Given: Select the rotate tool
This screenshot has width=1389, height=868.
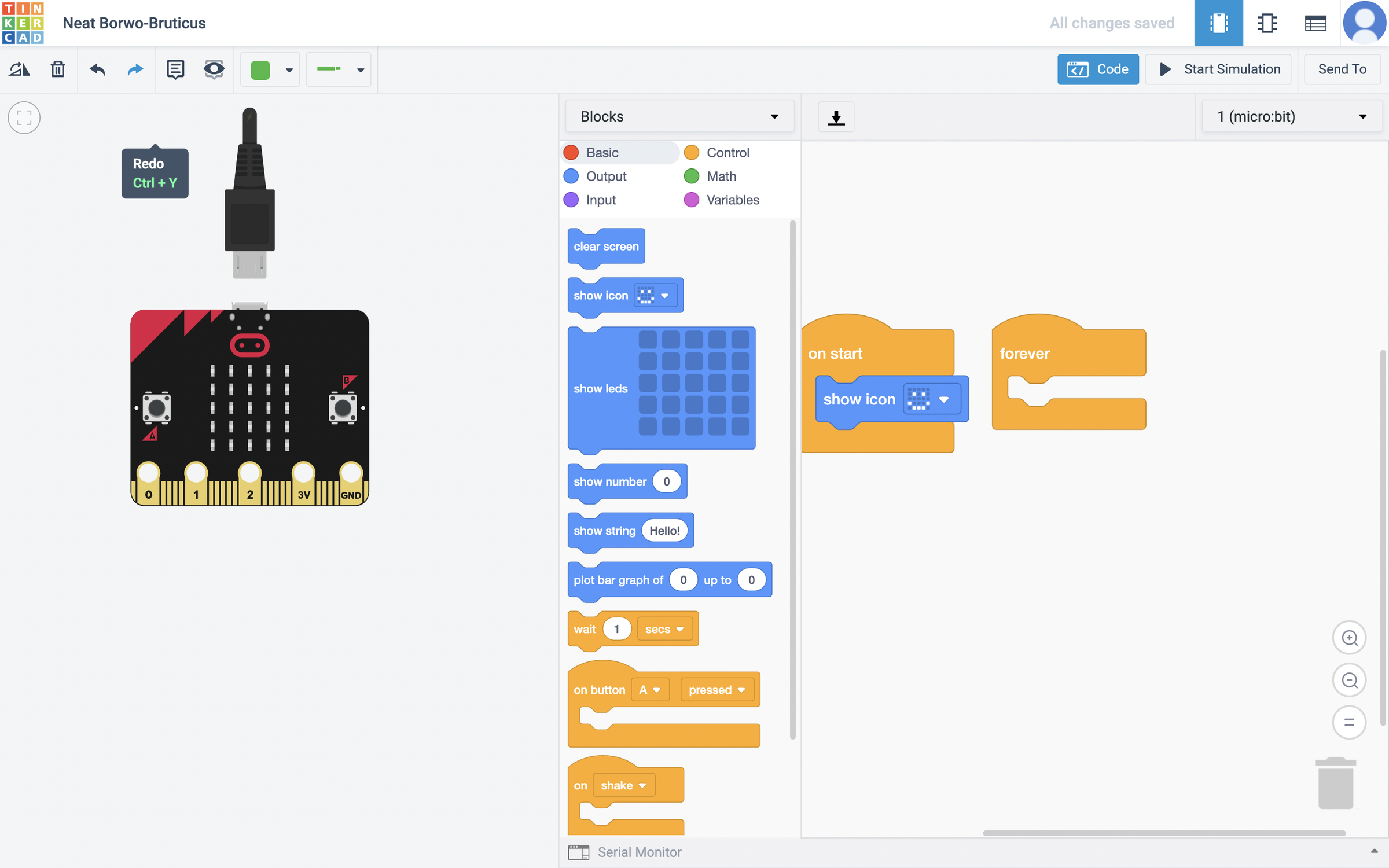Looking at the screenshot, I should (x=19, y=69).
